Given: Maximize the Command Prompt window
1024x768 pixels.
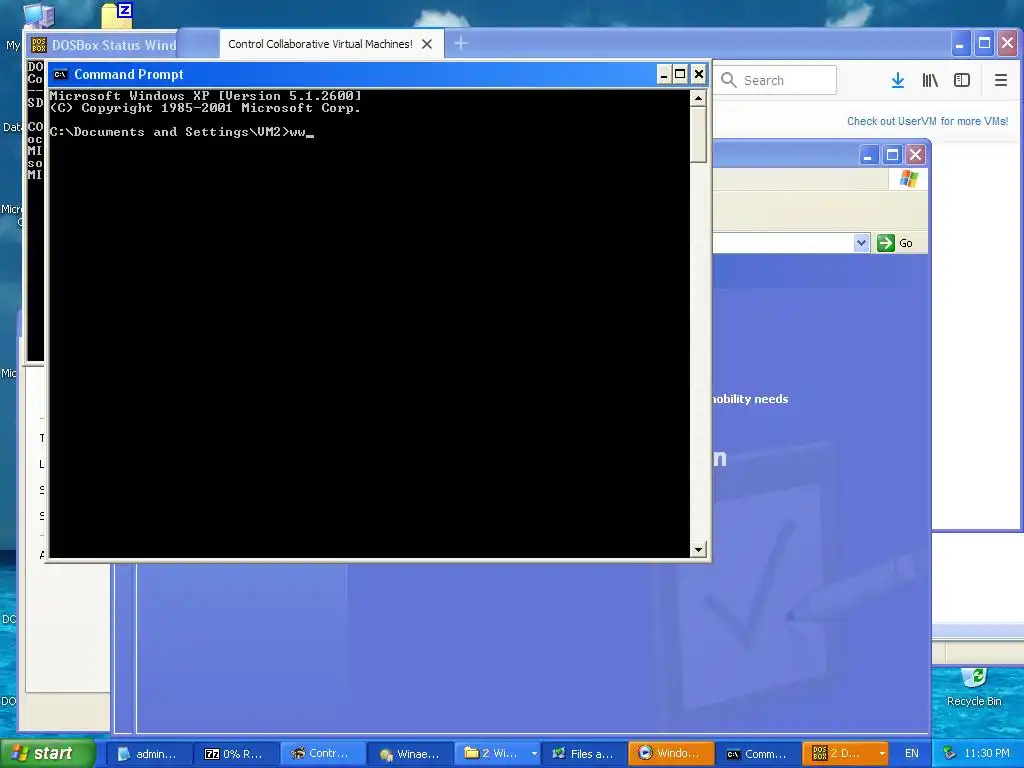Looking at the screenshot, I should click(680, 74).
